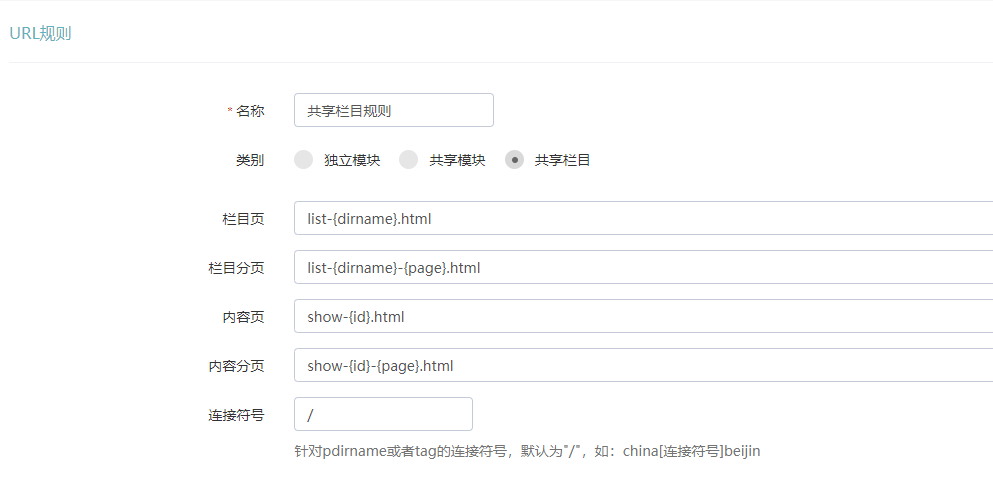
Task: Click the pdirname helper text below 连接符号
Action: click(527, 451)
